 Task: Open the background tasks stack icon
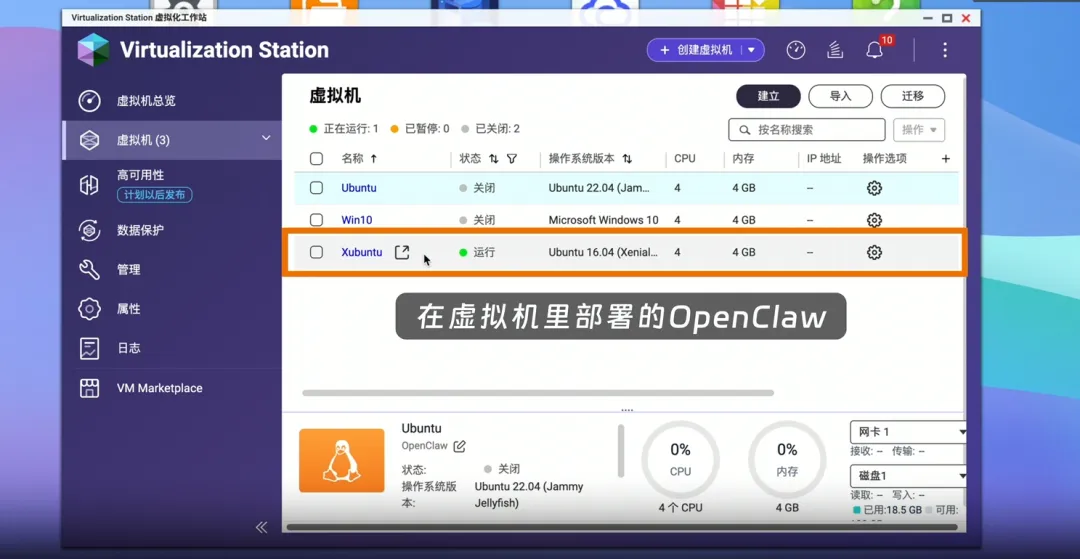point(835,50)
